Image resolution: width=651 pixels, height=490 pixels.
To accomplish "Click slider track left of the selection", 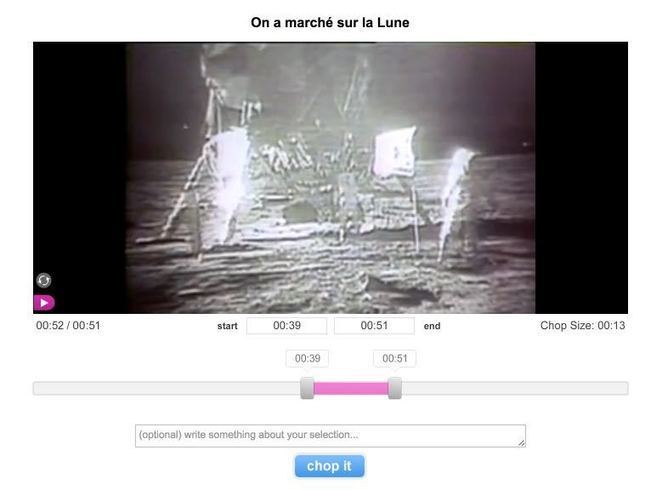I will click(x=167, y=389).
